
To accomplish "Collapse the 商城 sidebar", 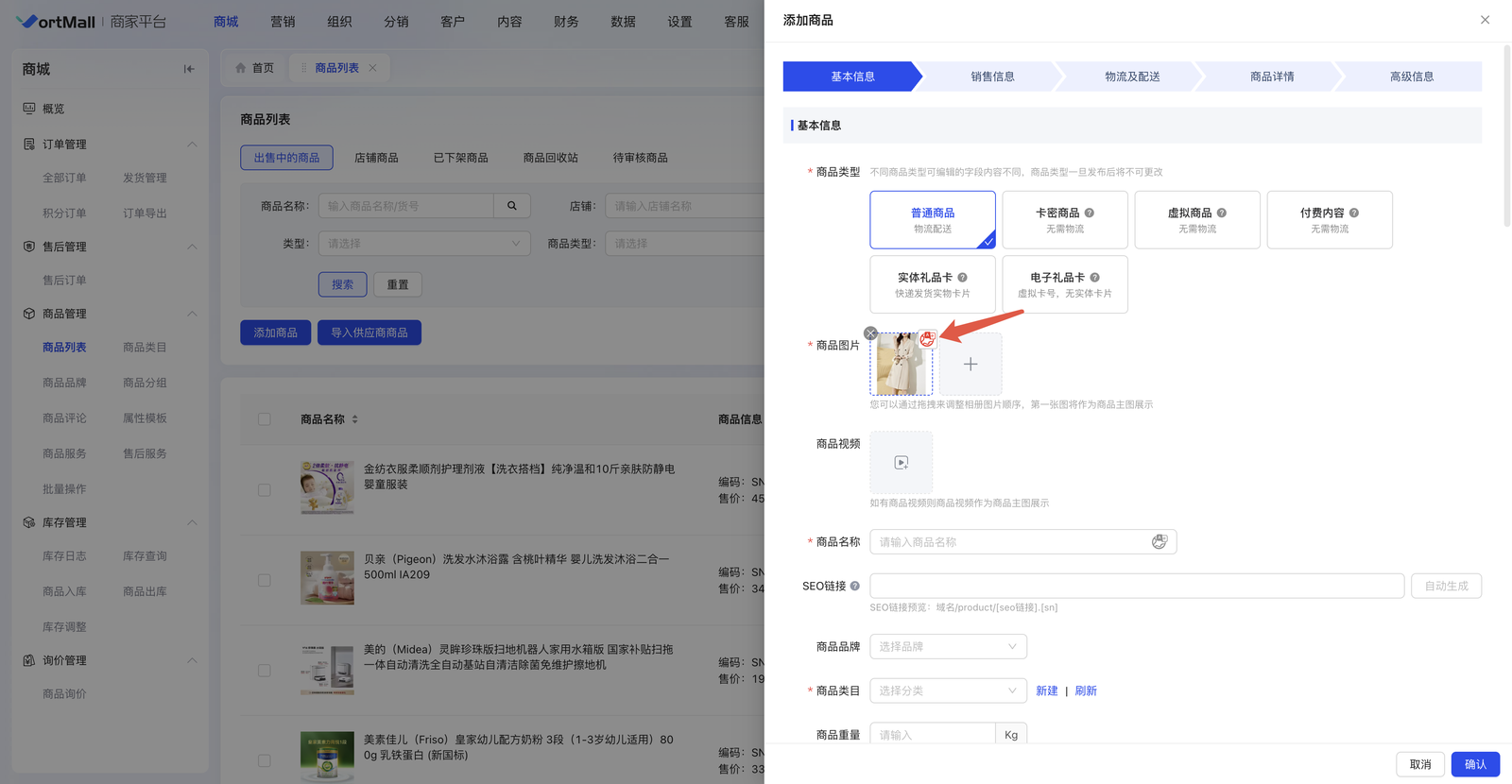I will (189, 69).
